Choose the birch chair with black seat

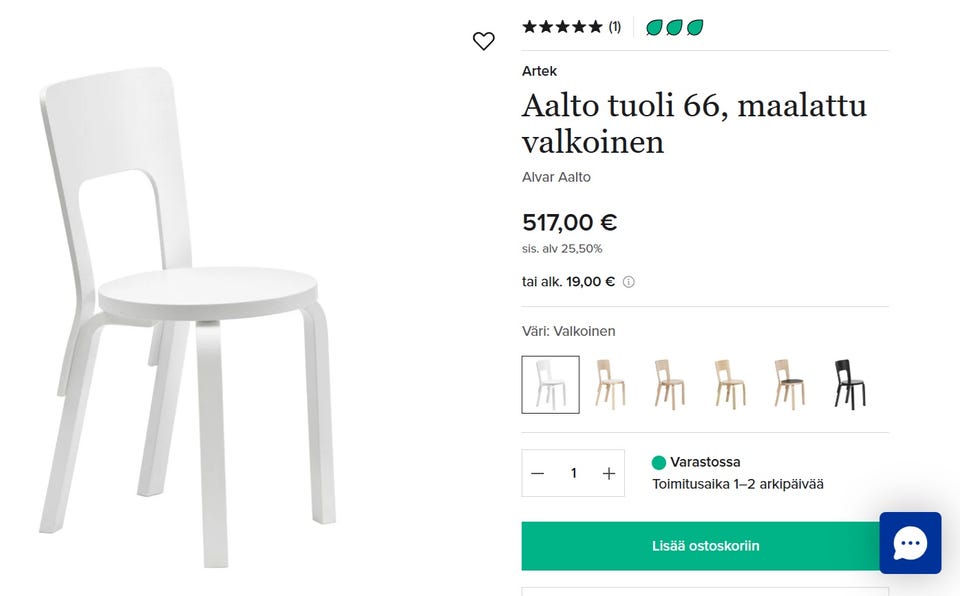(789, 384)
